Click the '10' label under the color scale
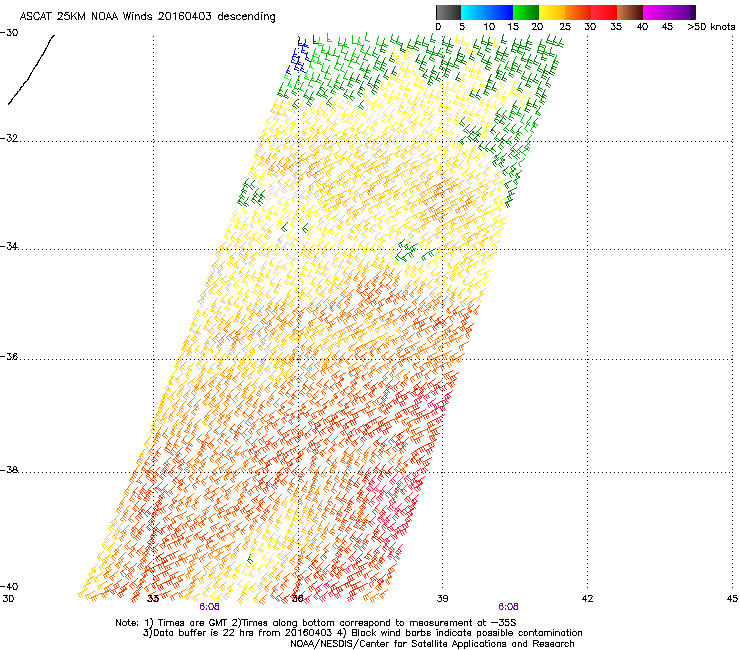This screenshot has height=650, width=740. click(489, 27)
